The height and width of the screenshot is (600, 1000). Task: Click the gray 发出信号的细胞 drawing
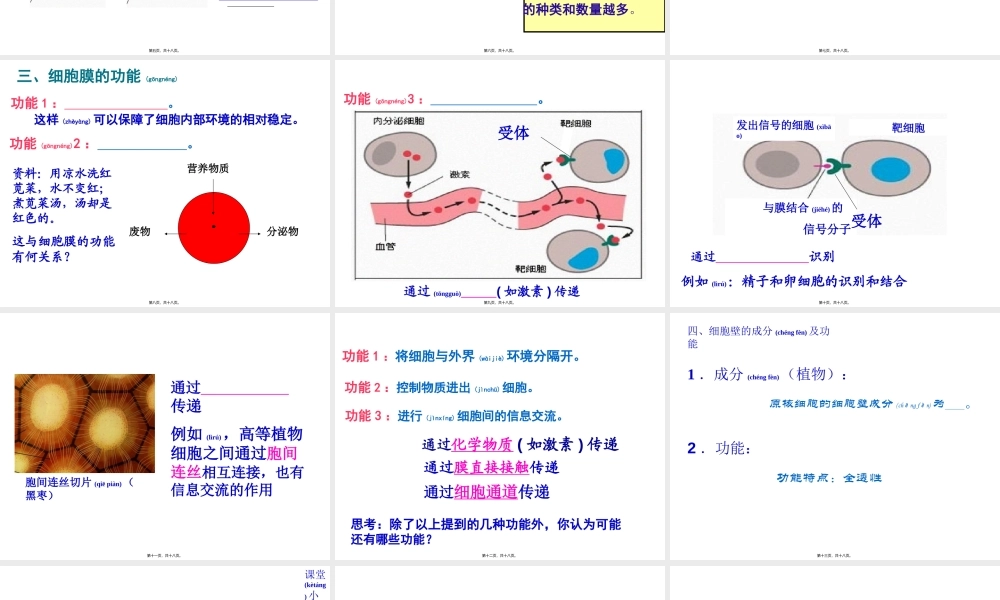(x=780, y=165)
